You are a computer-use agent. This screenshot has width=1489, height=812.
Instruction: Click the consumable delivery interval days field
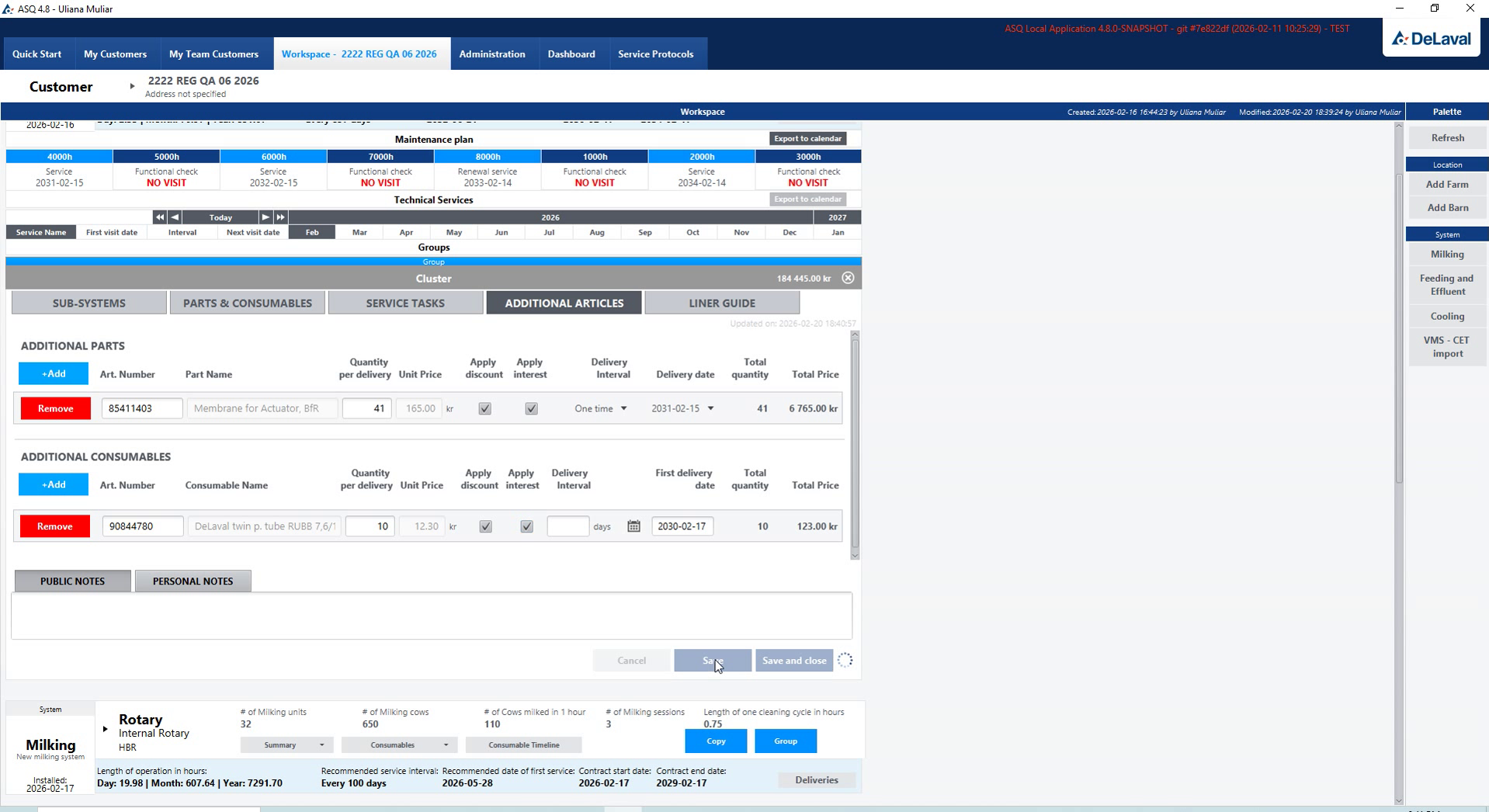coord(568,526)
